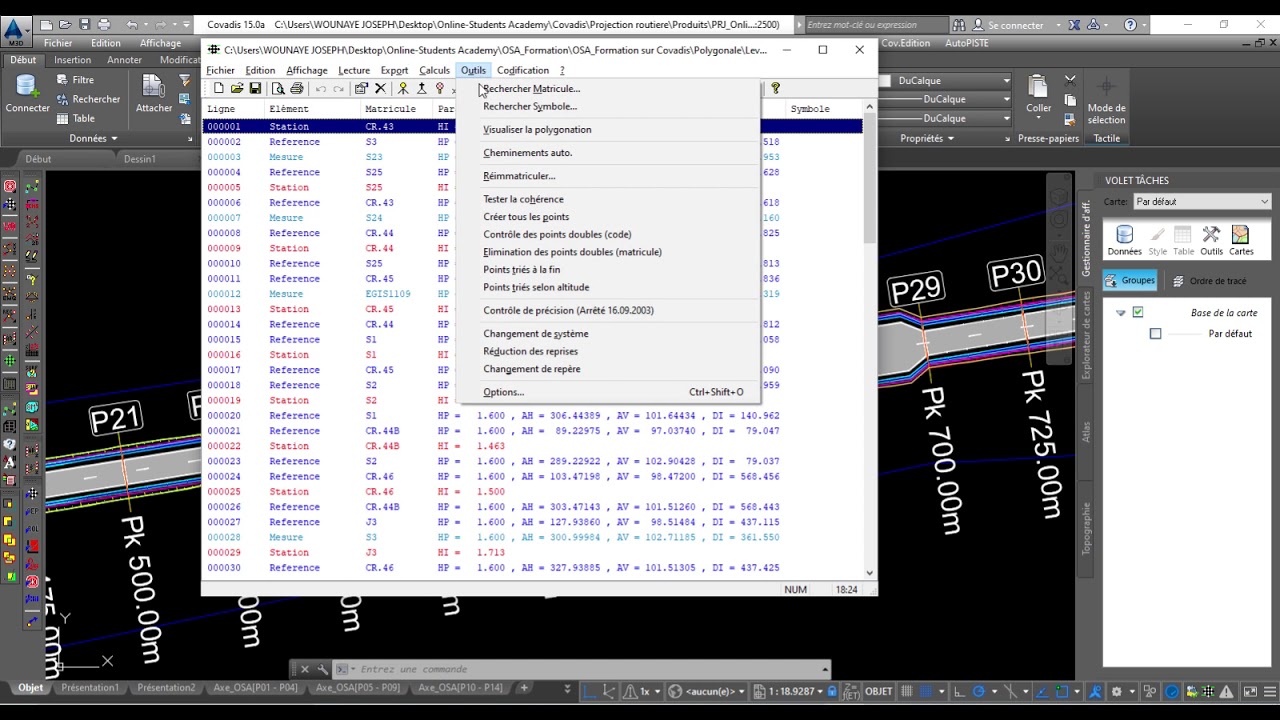Switch to the Axe_OSA[P05 - P09] layout tab
Image resolution: width=1280 pixels, height=720 pixels.
point(357,688)
